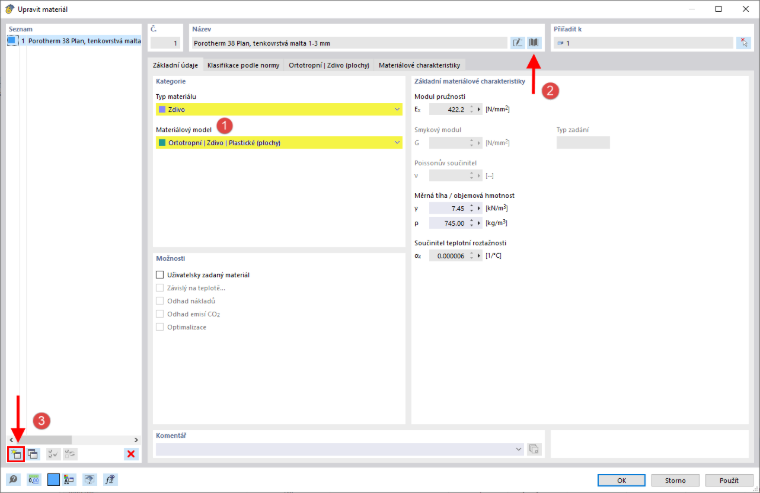The image size is (760, 493).
Task: Click the blue swatch of material 1 in list
Action: point(12,41)
